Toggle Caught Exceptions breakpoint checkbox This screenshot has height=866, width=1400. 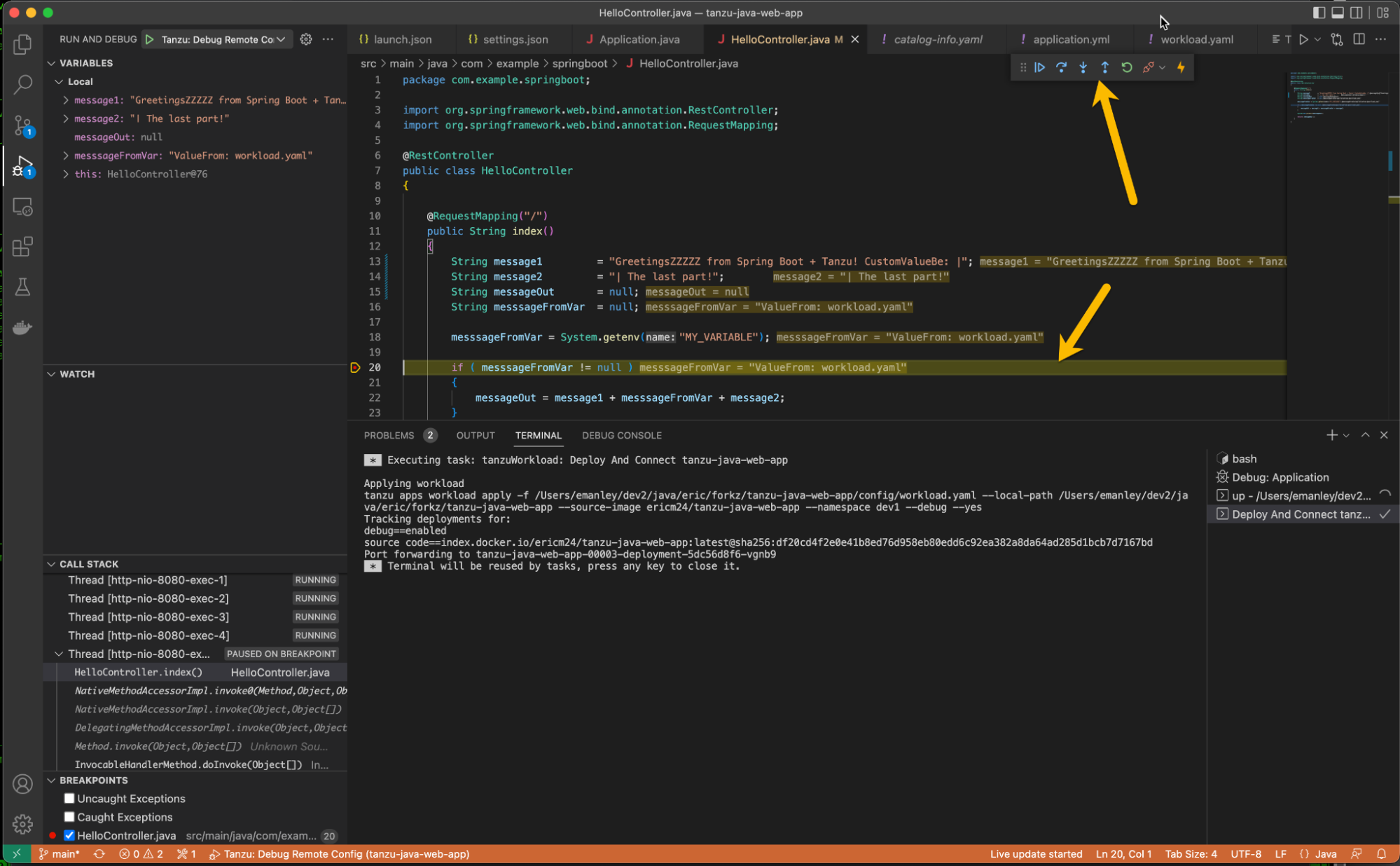69,817
